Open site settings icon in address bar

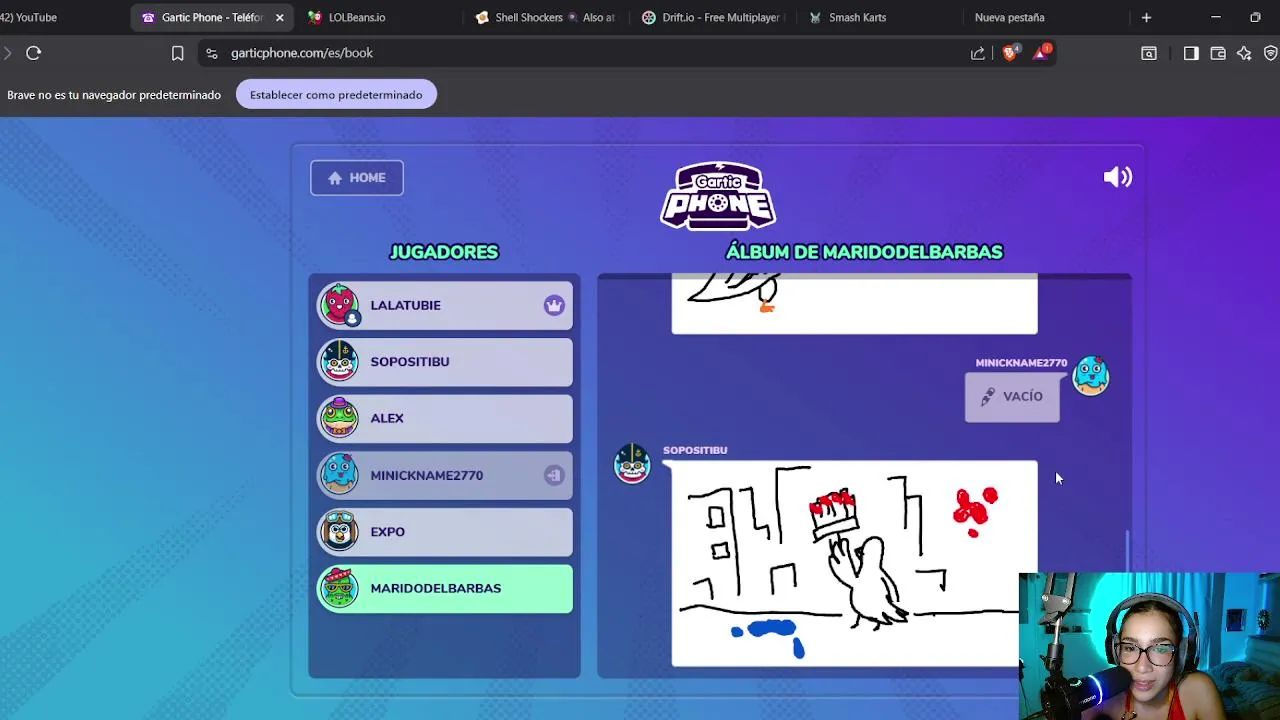tap(211, 53)
